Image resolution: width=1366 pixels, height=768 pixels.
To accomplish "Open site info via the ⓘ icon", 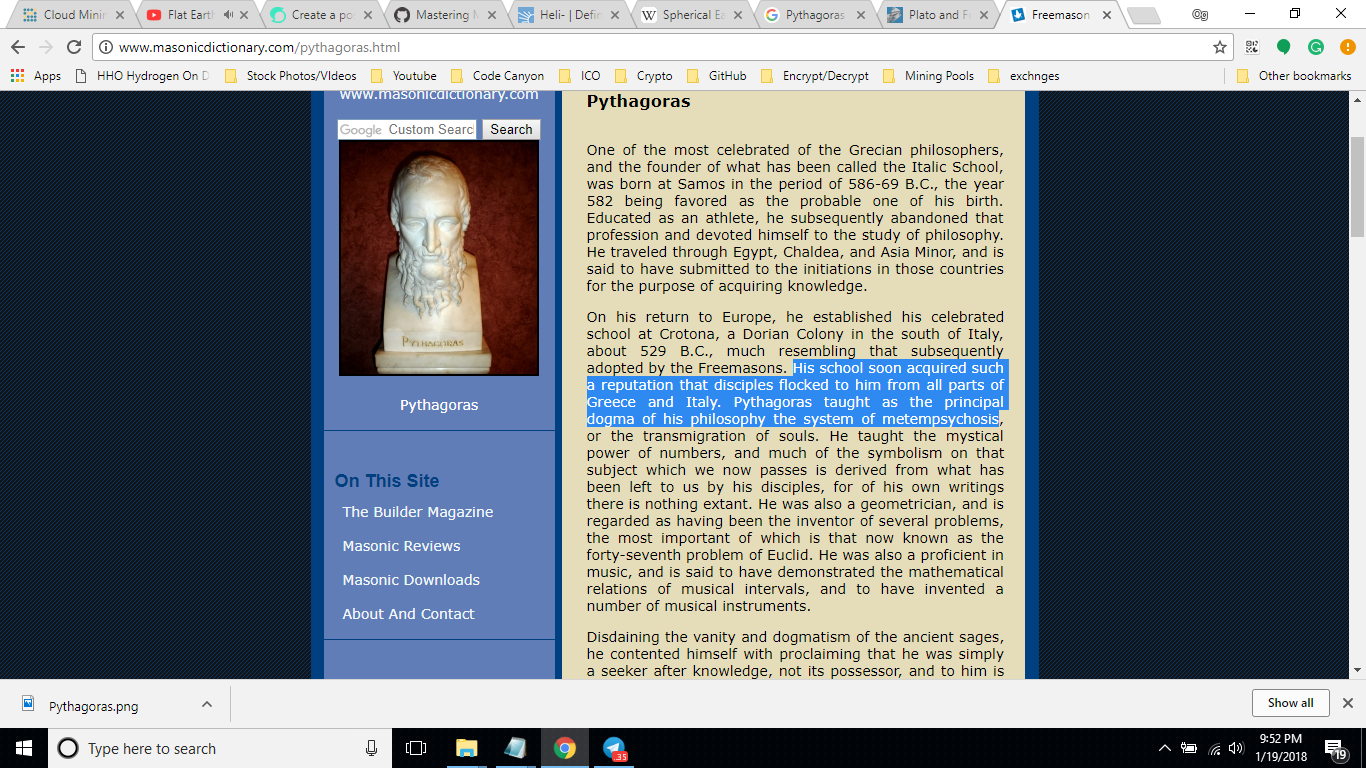I will (105, 46).
